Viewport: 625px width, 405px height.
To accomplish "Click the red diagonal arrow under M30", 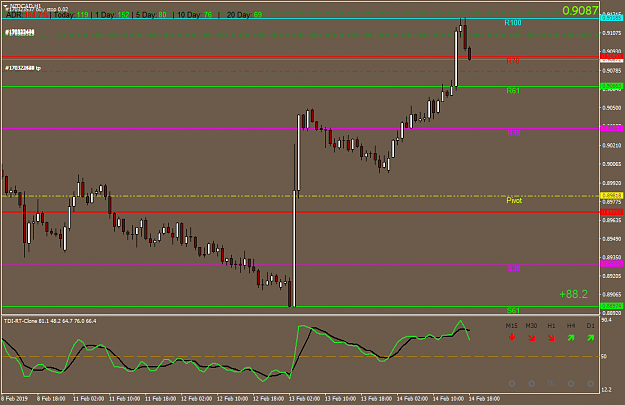I will [x=531, y=338].
